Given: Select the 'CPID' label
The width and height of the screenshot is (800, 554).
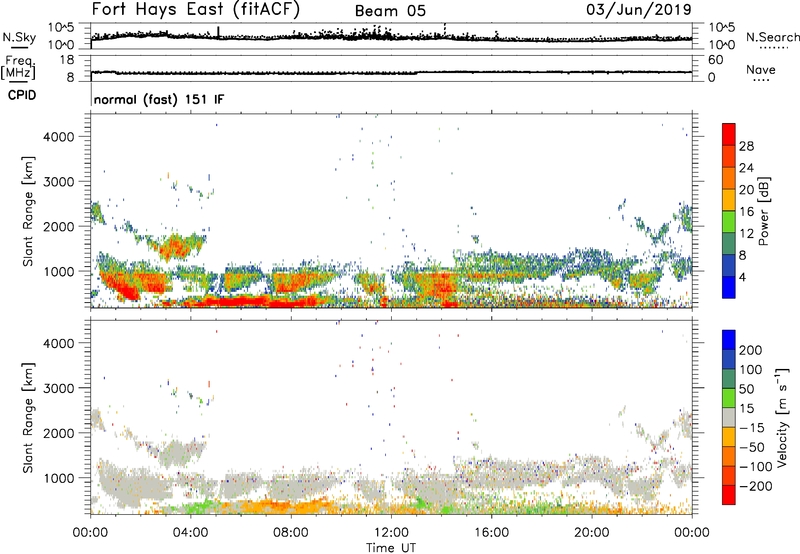Looking at the screenshot, I should 22,95.
